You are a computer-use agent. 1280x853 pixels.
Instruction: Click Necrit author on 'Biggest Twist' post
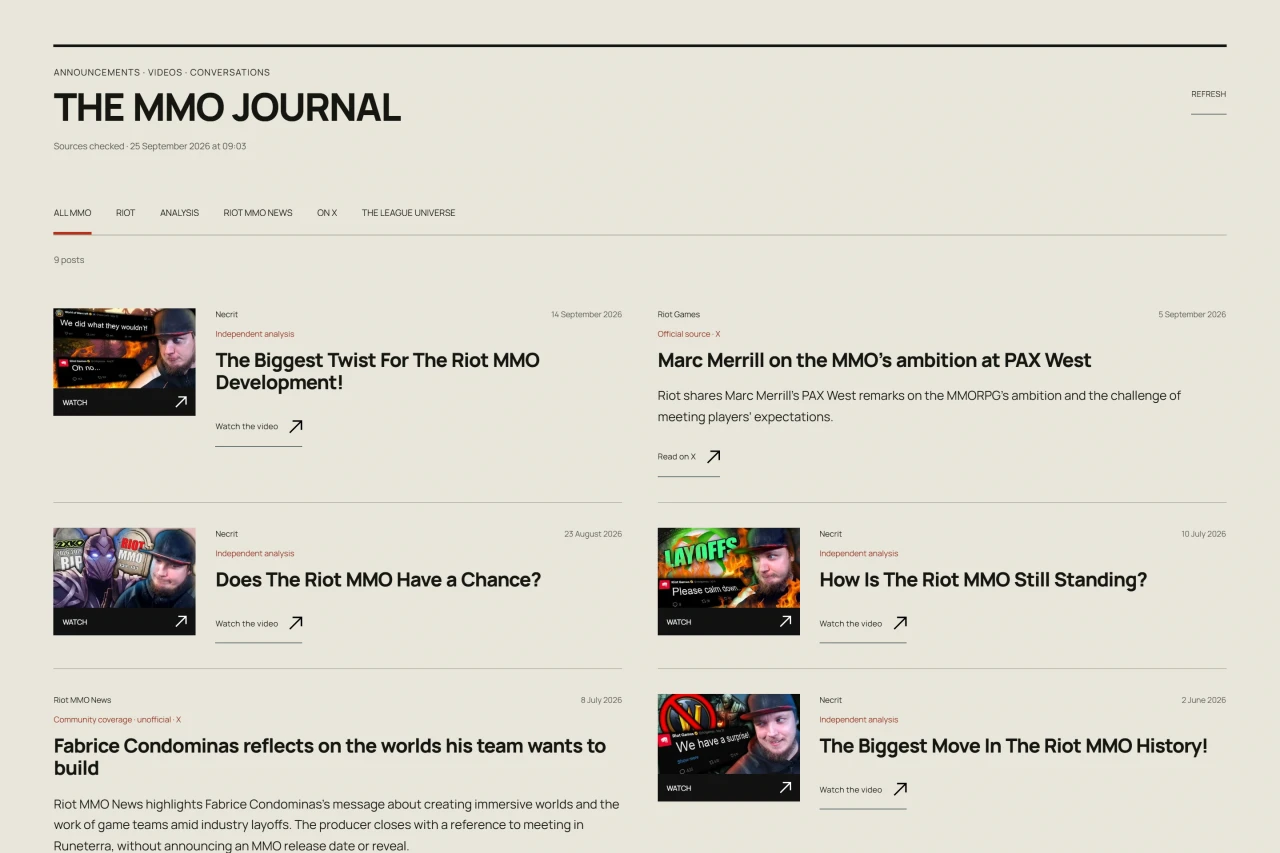(x=227, y=315)
